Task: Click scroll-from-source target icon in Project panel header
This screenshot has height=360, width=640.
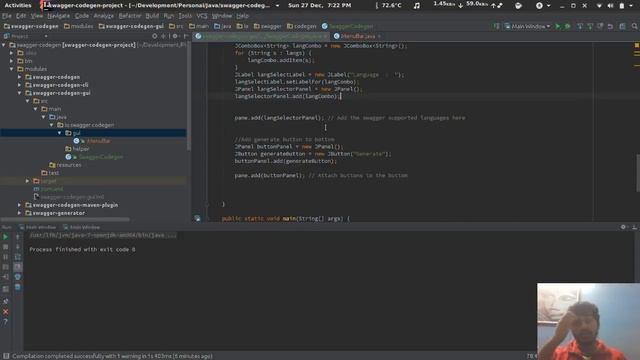Action: coord(154,36)
